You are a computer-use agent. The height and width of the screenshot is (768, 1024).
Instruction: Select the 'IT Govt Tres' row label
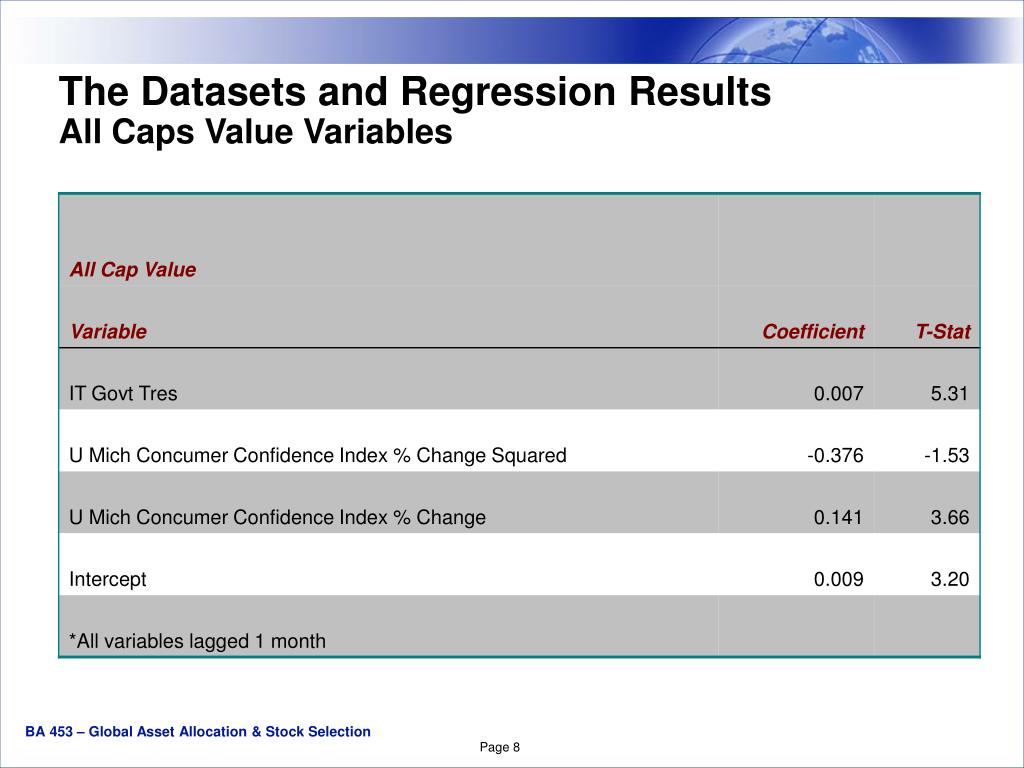pos(123,393)
